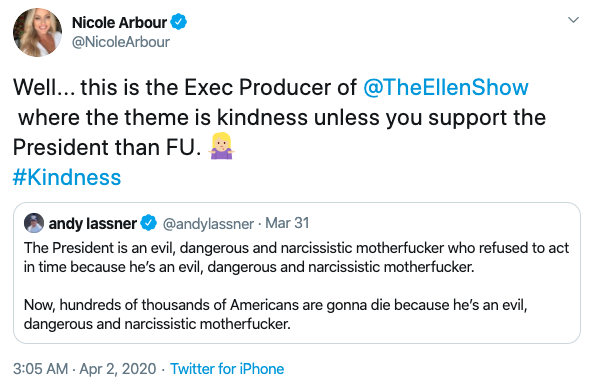
Task: Open the @TheEllenShow mention link
Action: pos(446,87)
